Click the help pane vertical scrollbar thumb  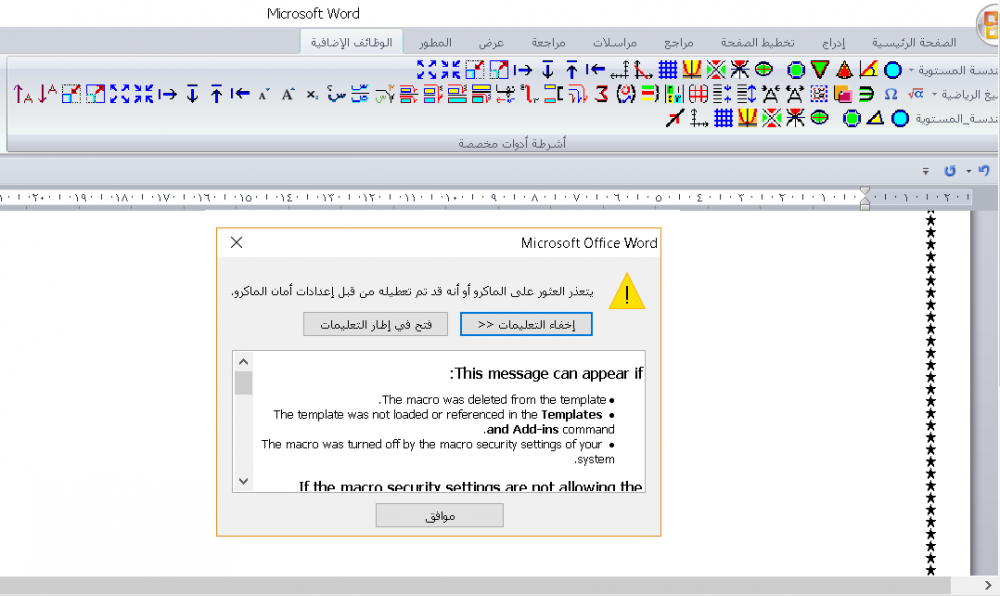click(243, 383)
